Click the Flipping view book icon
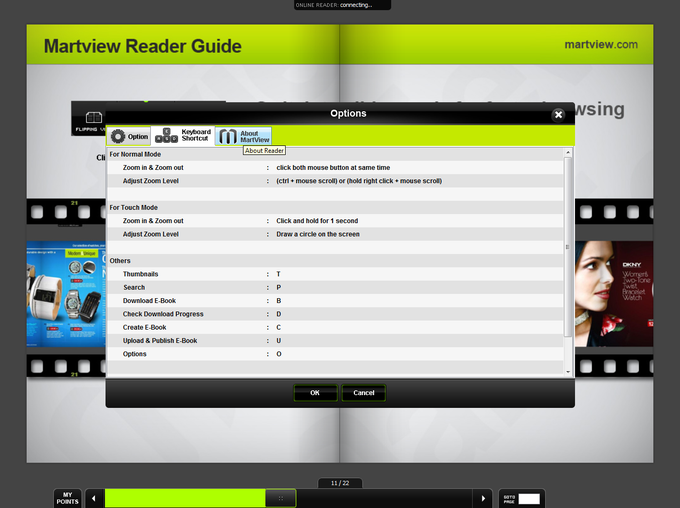This screenshot has height=508, width=680. tap(94, 117)
